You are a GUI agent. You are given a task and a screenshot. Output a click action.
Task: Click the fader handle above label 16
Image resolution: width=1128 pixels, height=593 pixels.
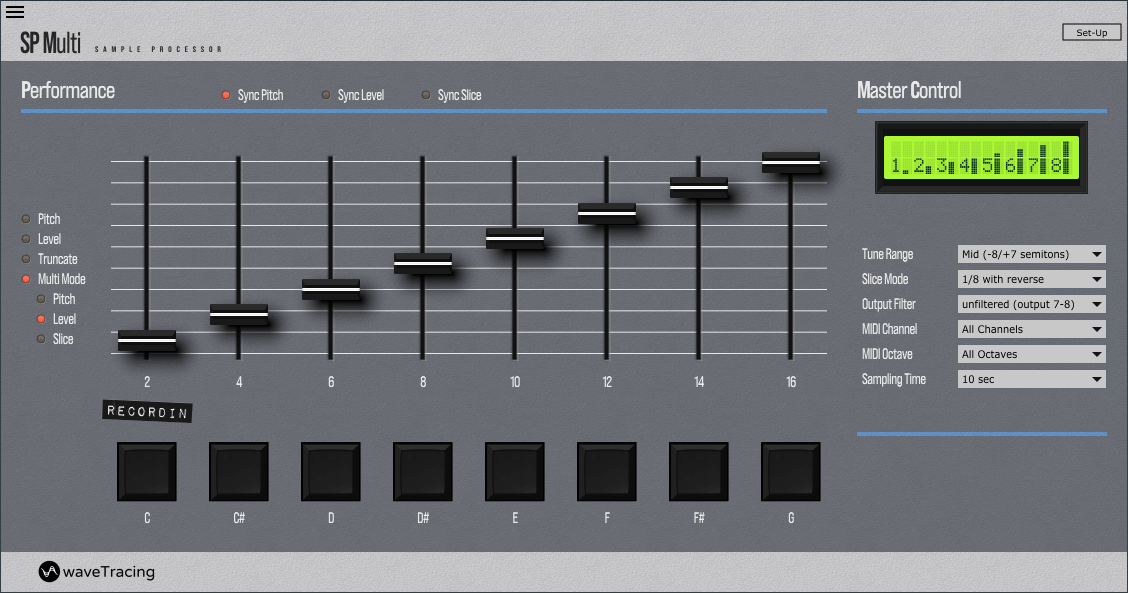pyautogui.click(x=791, y=161)
